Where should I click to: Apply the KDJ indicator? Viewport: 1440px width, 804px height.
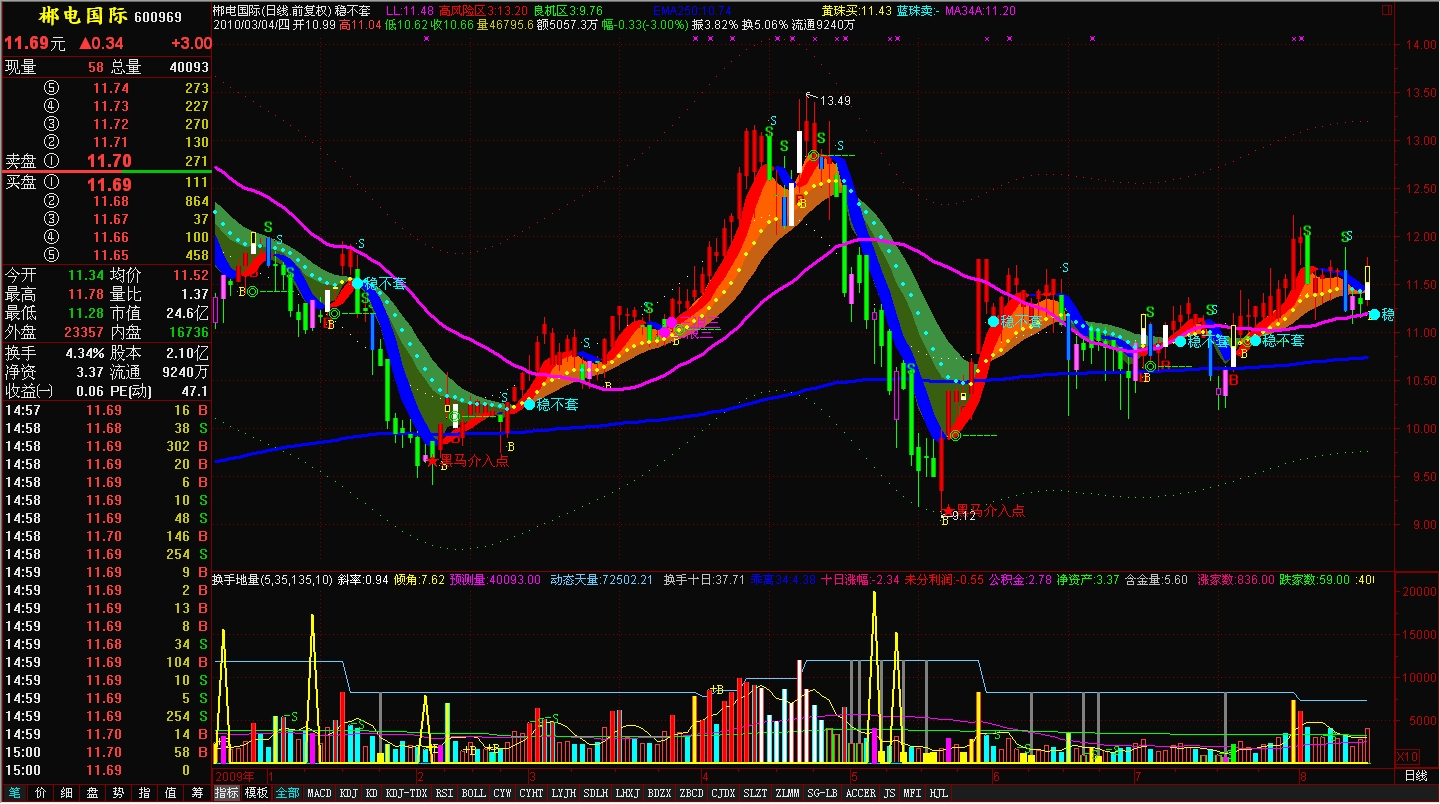[348, 793]
